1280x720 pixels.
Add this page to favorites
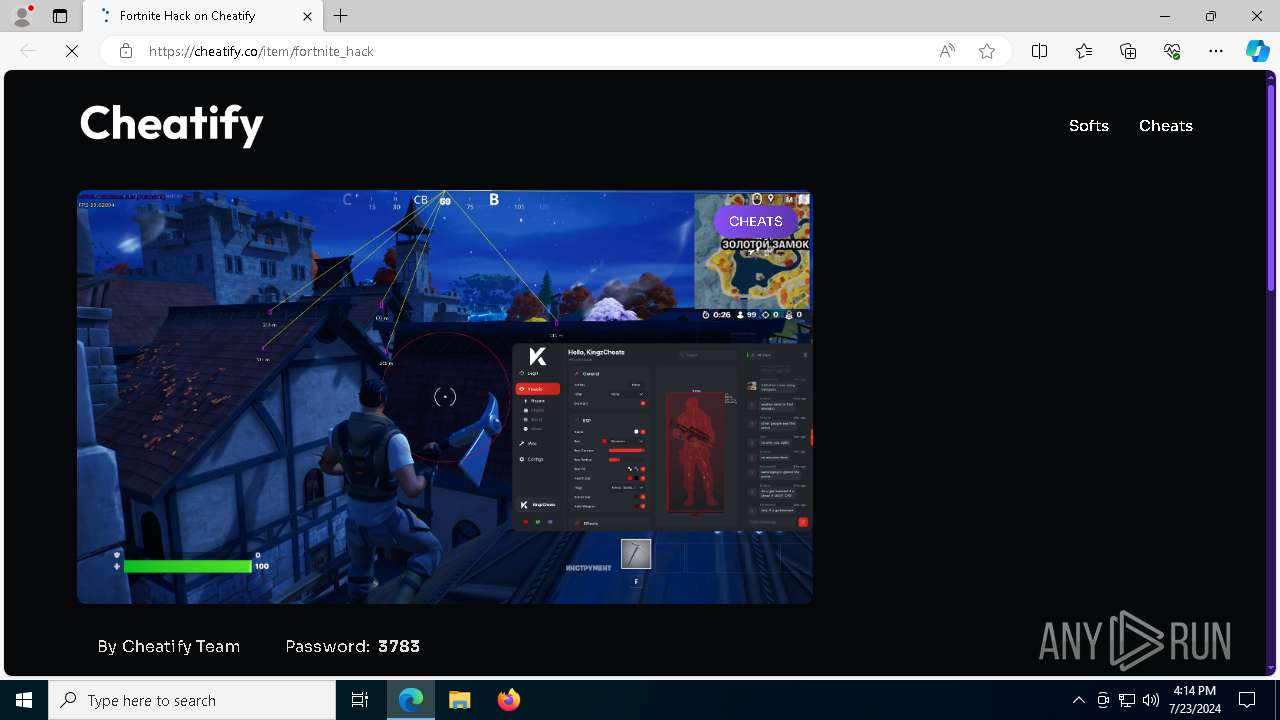point(987,51)
